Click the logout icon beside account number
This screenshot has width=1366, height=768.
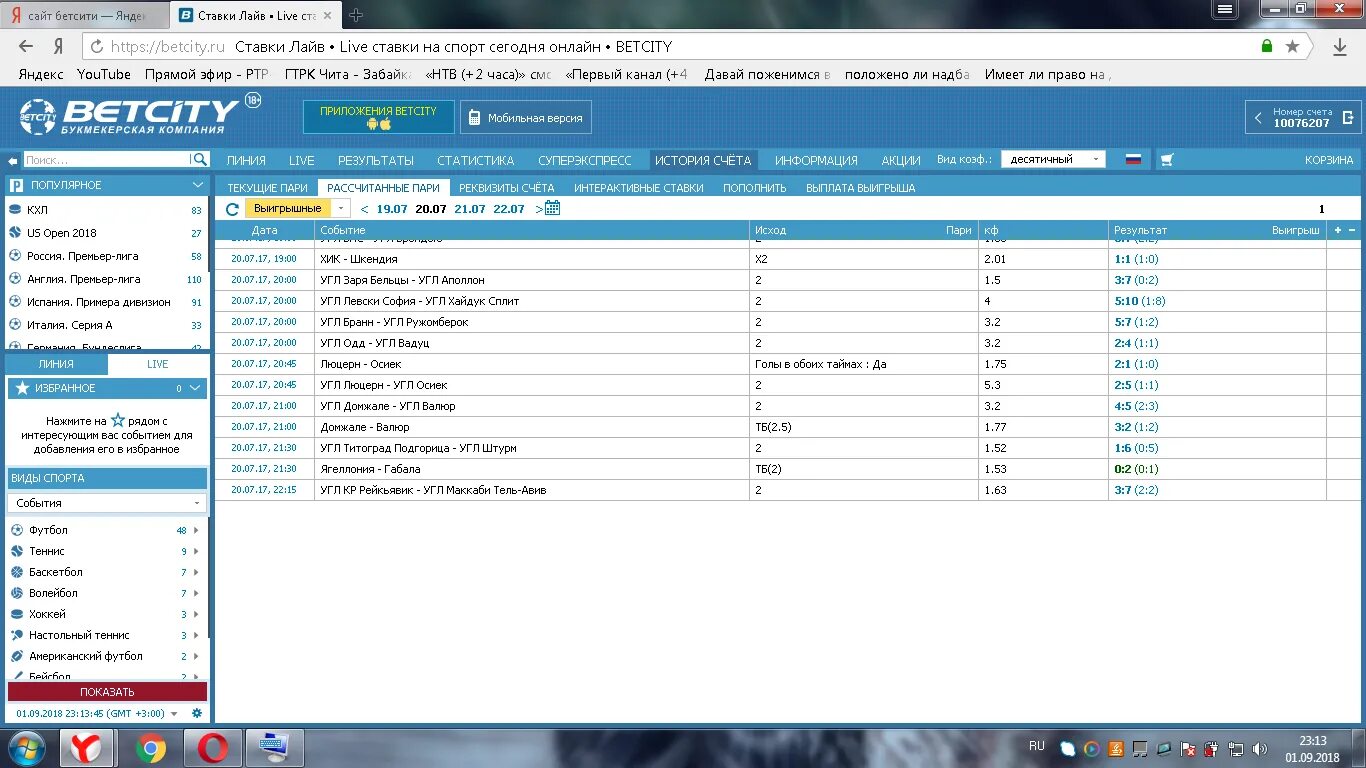(x=1348, y=117)
